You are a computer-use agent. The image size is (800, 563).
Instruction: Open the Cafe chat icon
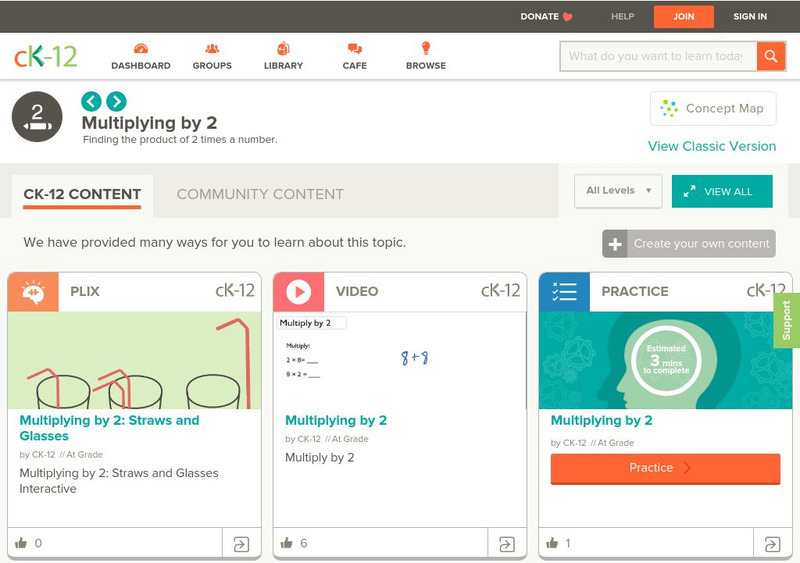(355, 49)
